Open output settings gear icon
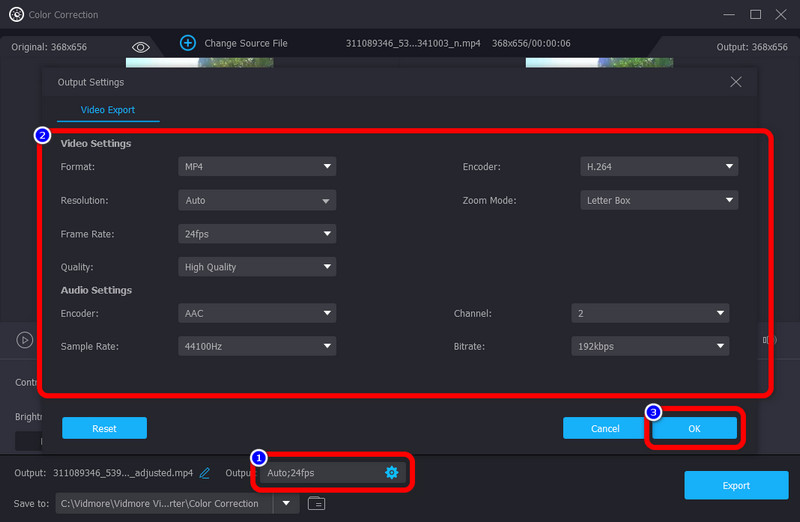This screenshot has height=522, width=800. pos(391,472)
